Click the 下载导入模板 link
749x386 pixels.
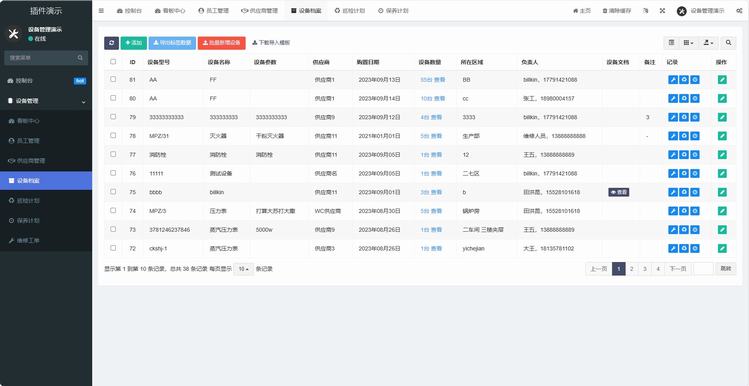[271, 43]
